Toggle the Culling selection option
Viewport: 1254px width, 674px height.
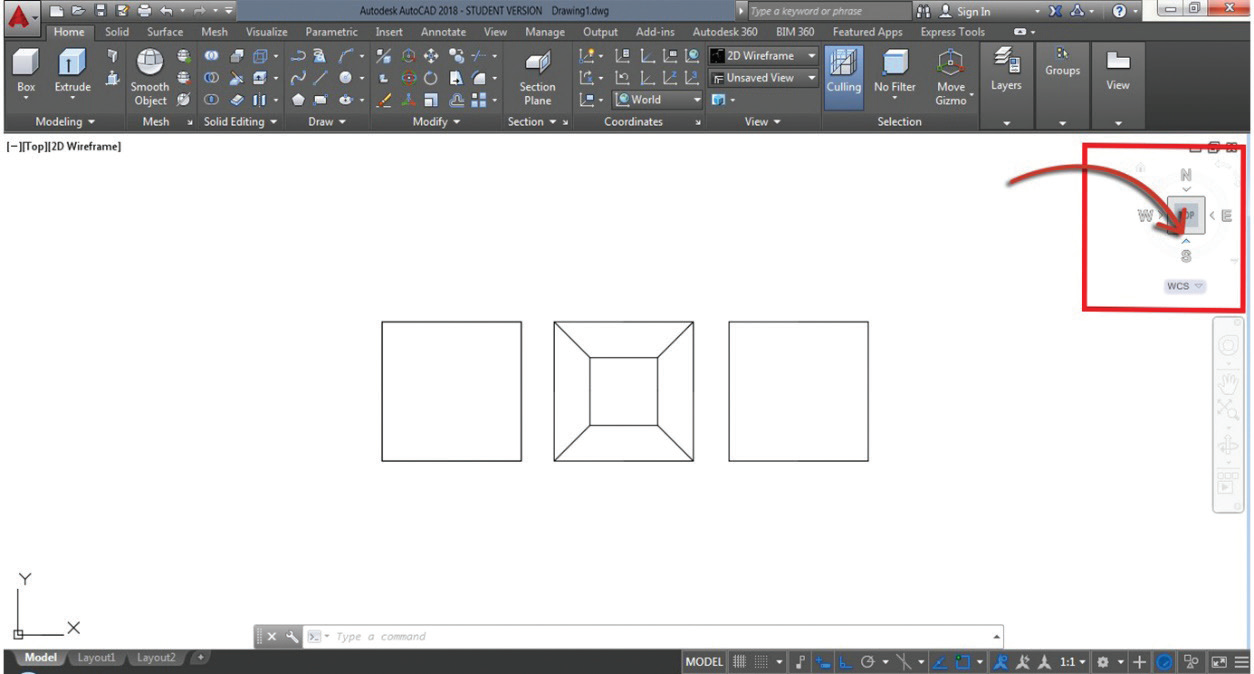(843, 72)
